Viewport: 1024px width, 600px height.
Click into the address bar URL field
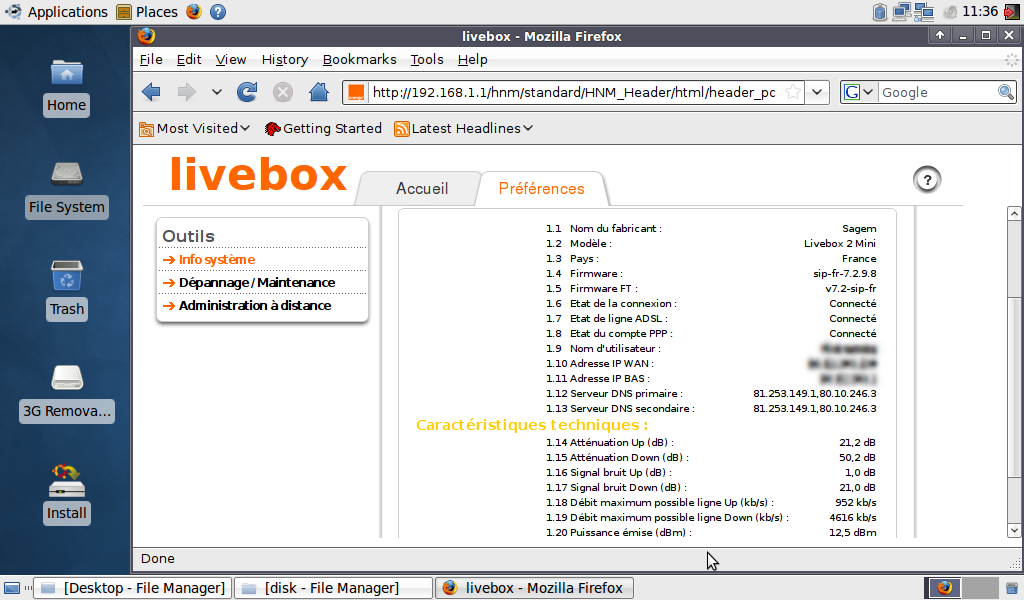pos(573,92)
